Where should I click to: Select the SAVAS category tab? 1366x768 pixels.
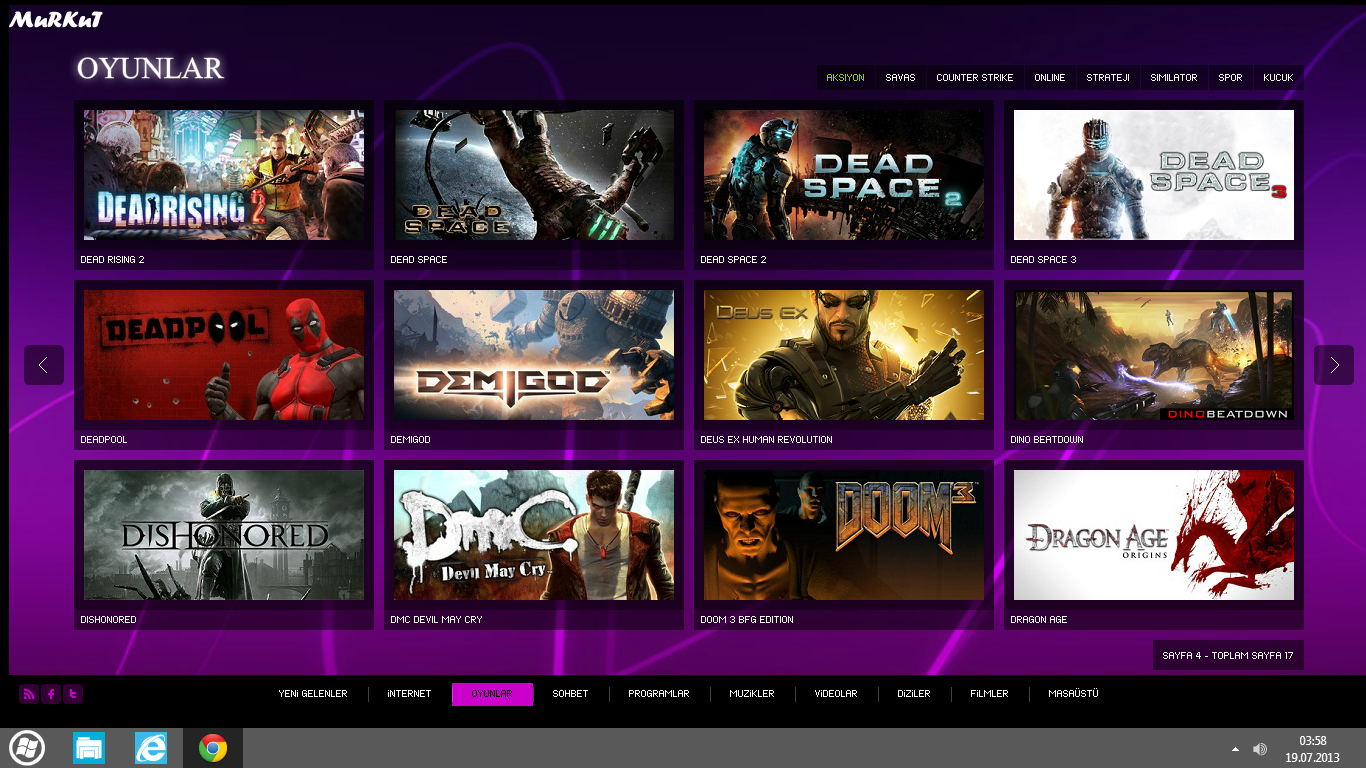click(x=900, y=78)
